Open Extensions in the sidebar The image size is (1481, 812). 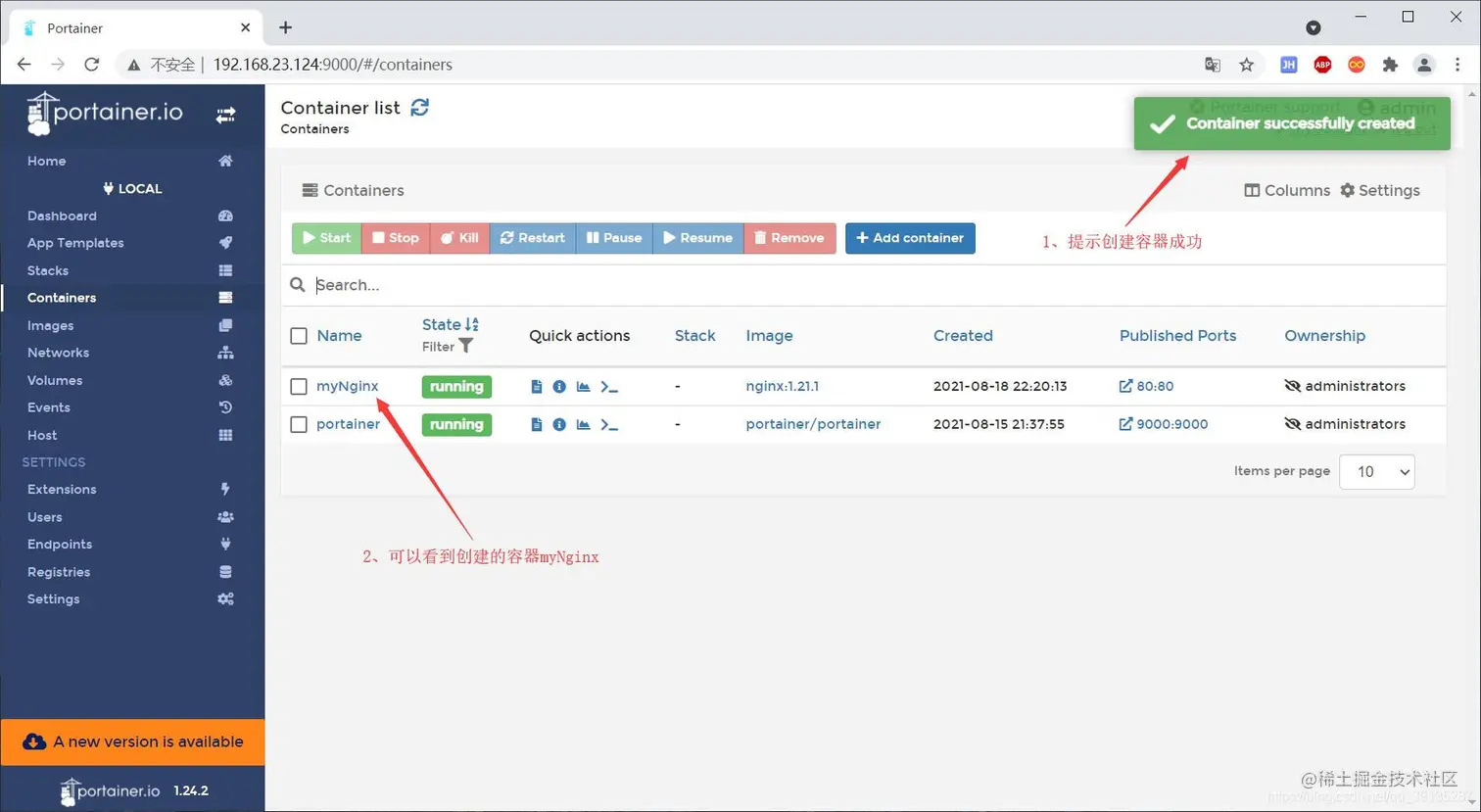click(132, 489)
